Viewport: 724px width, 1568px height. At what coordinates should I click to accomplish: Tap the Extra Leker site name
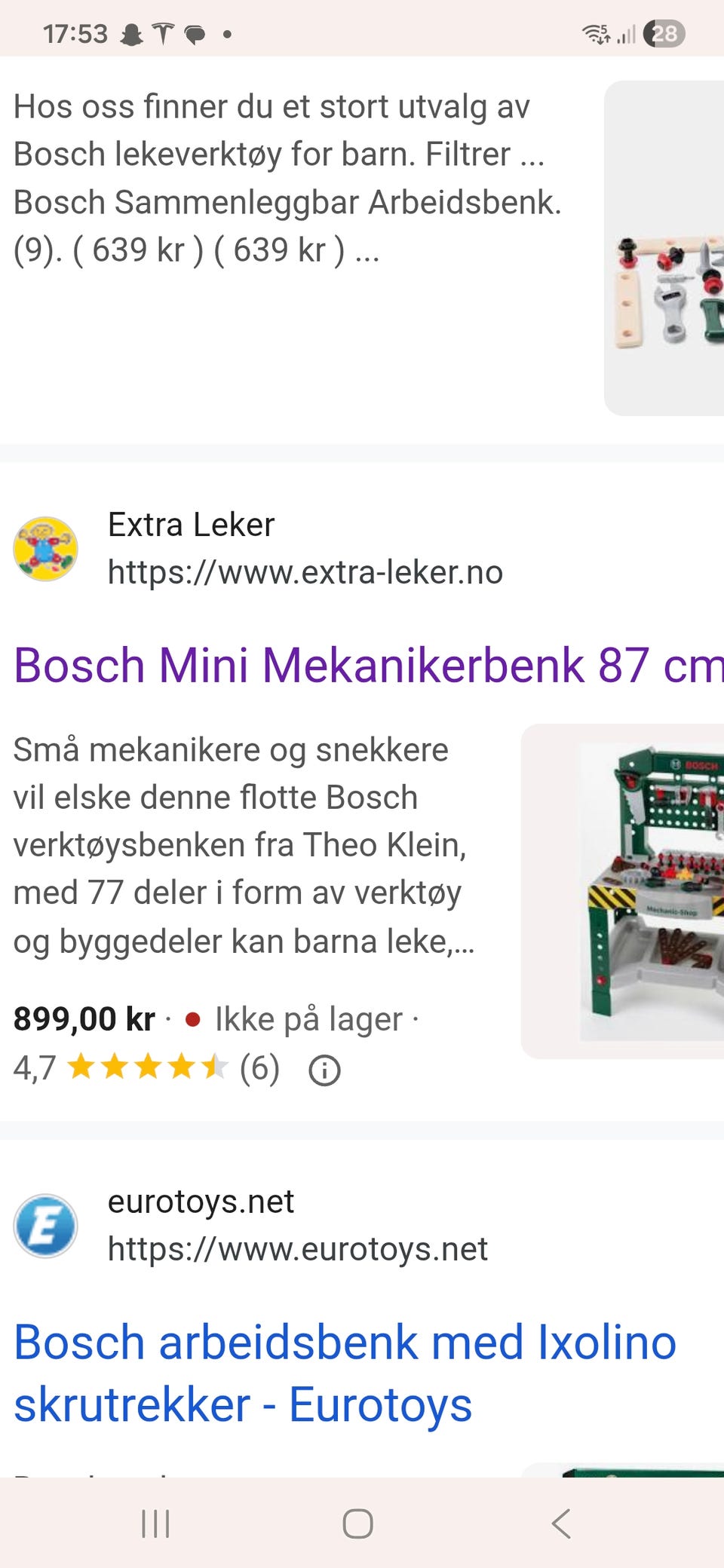(x=192, y=525)
